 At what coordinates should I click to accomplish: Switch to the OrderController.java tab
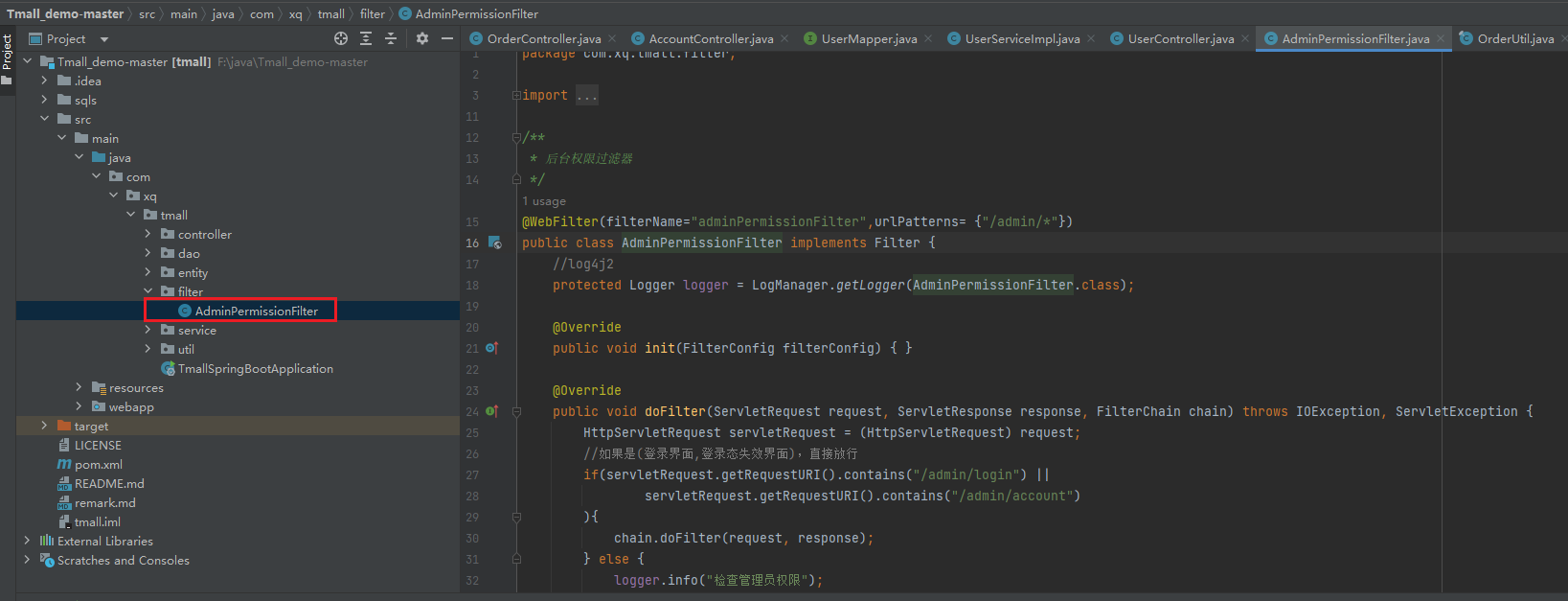coord(543,39)
